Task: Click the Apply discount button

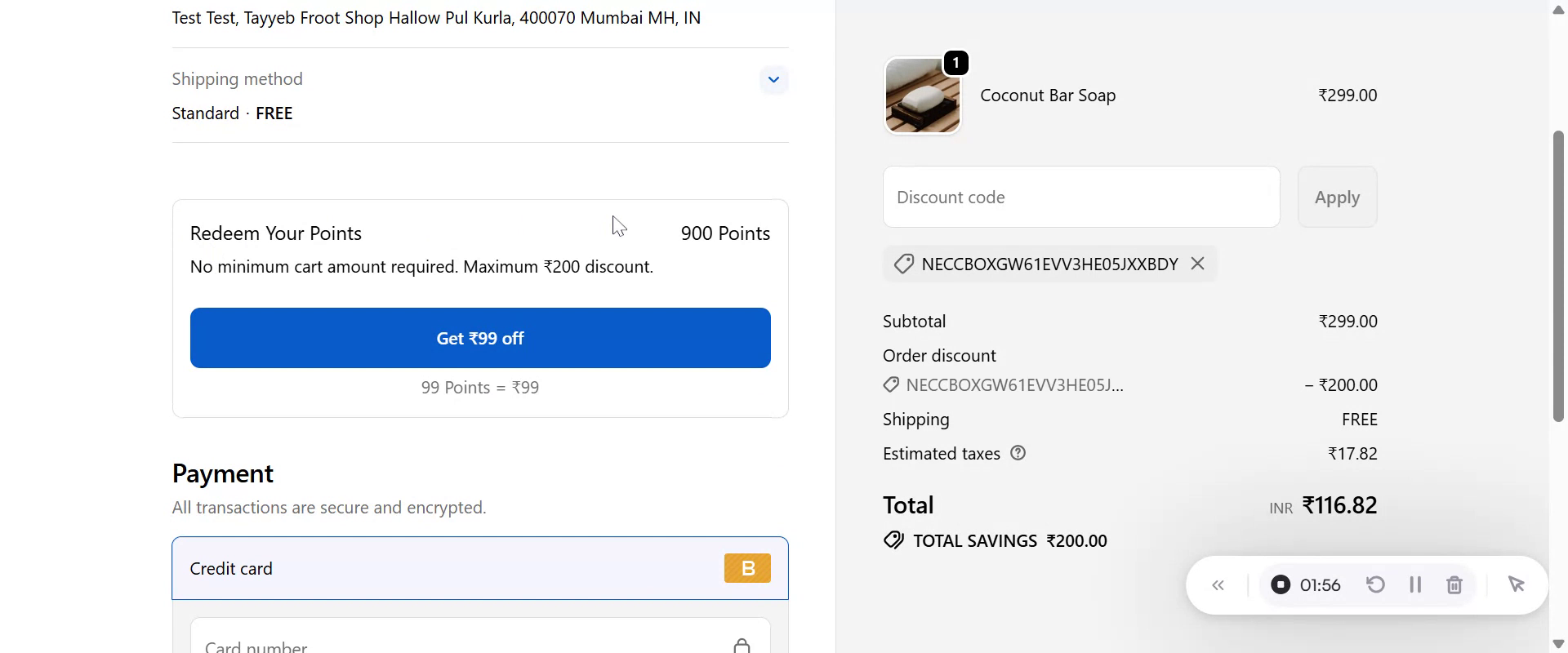Action: (1337, 198)
